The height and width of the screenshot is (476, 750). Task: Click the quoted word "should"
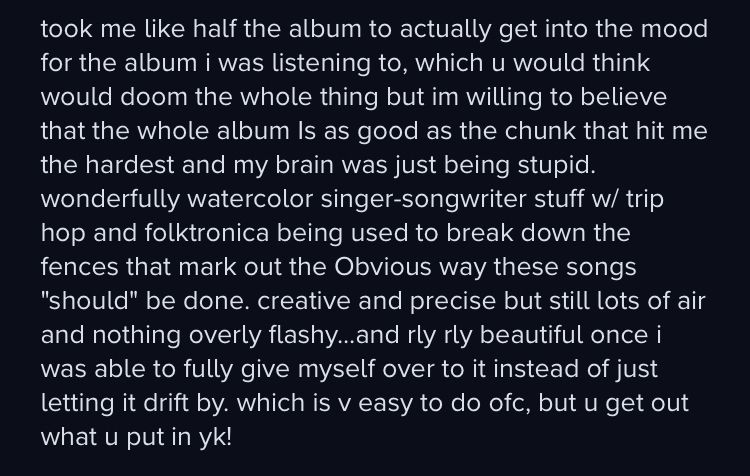coord(89,300)
